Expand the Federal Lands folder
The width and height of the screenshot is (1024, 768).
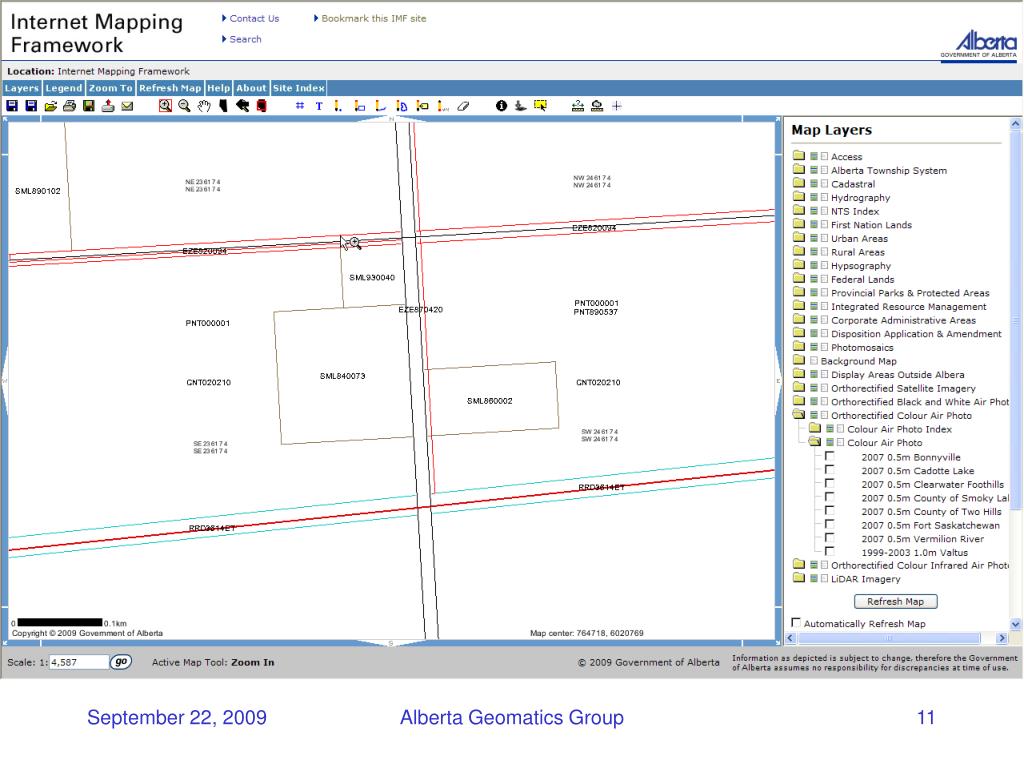(799, 279)
